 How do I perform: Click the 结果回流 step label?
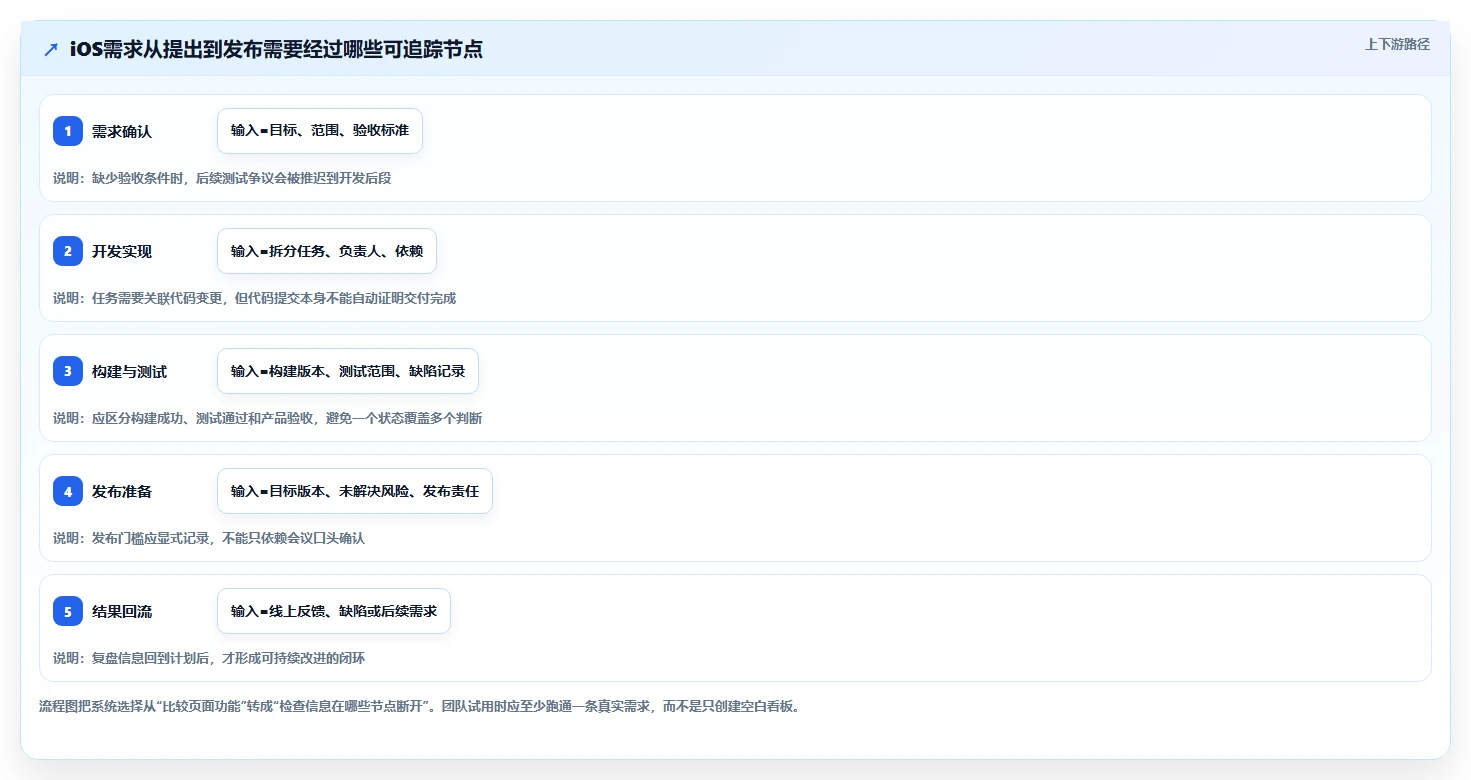coord(122,611)
